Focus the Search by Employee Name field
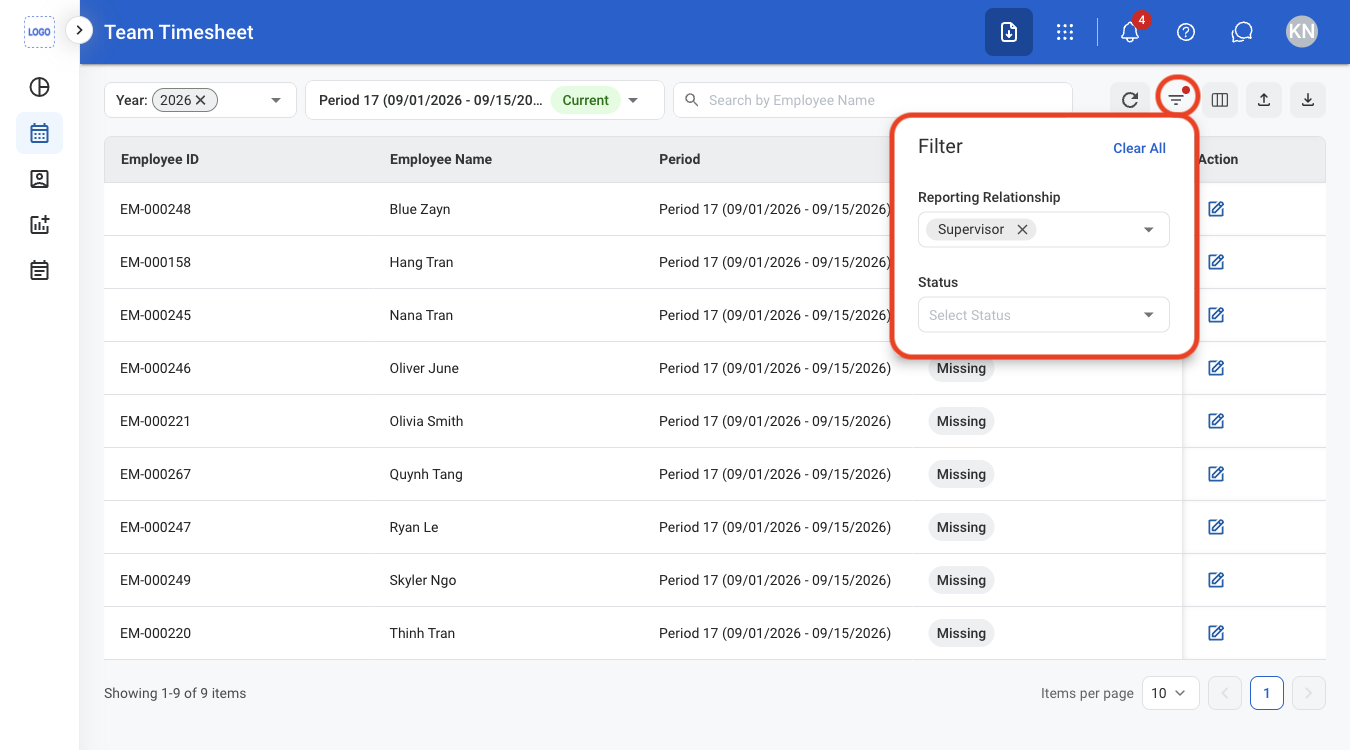1350x750 pixels. click(x=873, y=100)
